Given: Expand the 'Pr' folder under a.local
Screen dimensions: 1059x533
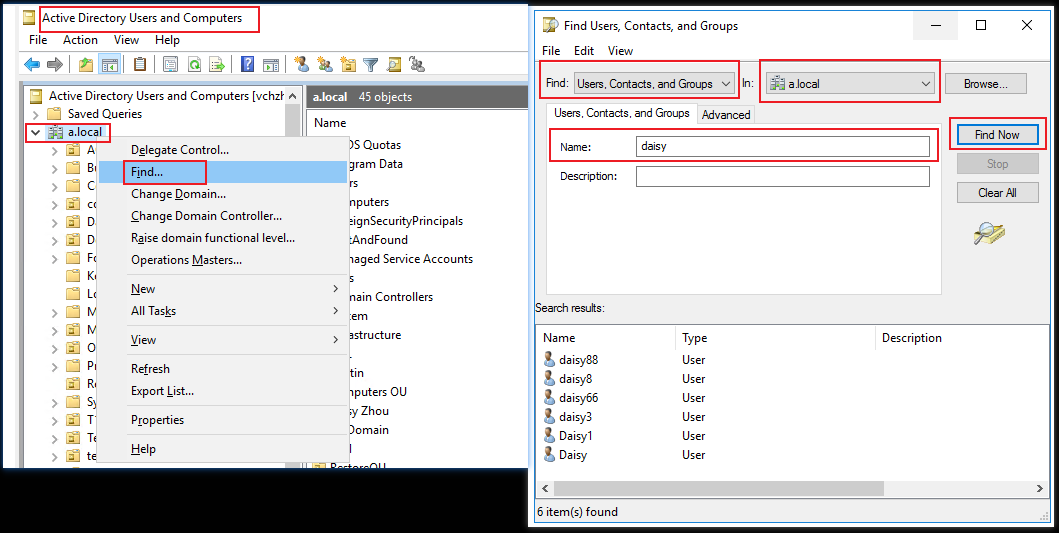Looking at the screenshot, I should click(55, 365).
